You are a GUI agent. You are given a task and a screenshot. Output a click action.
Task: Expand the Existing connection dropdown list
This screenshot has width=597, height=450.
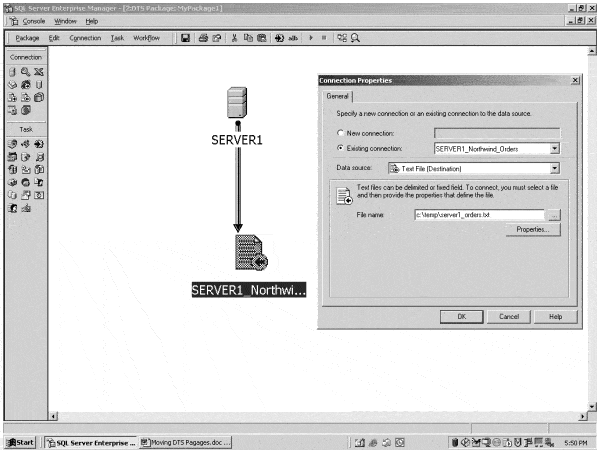555,148
